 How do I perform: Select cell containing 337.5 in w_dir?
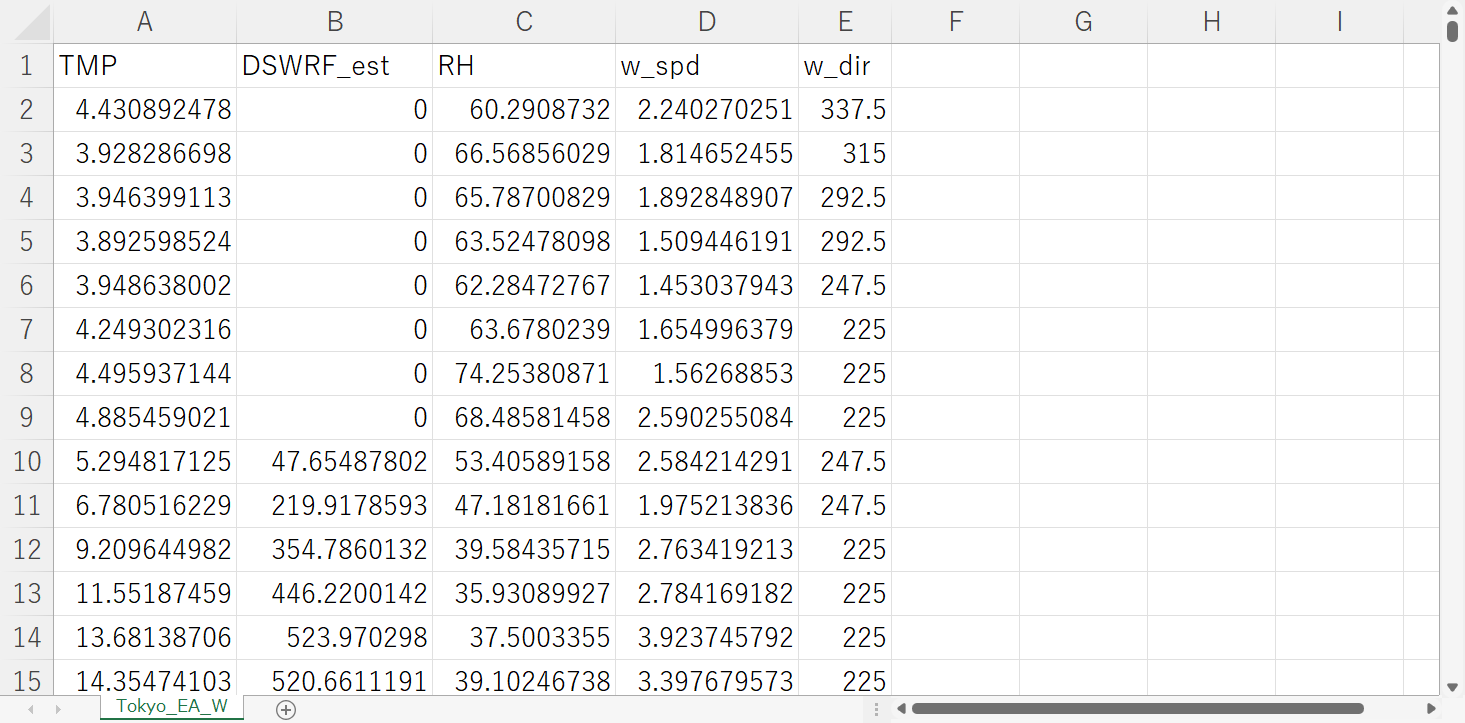tap(845, 110)
